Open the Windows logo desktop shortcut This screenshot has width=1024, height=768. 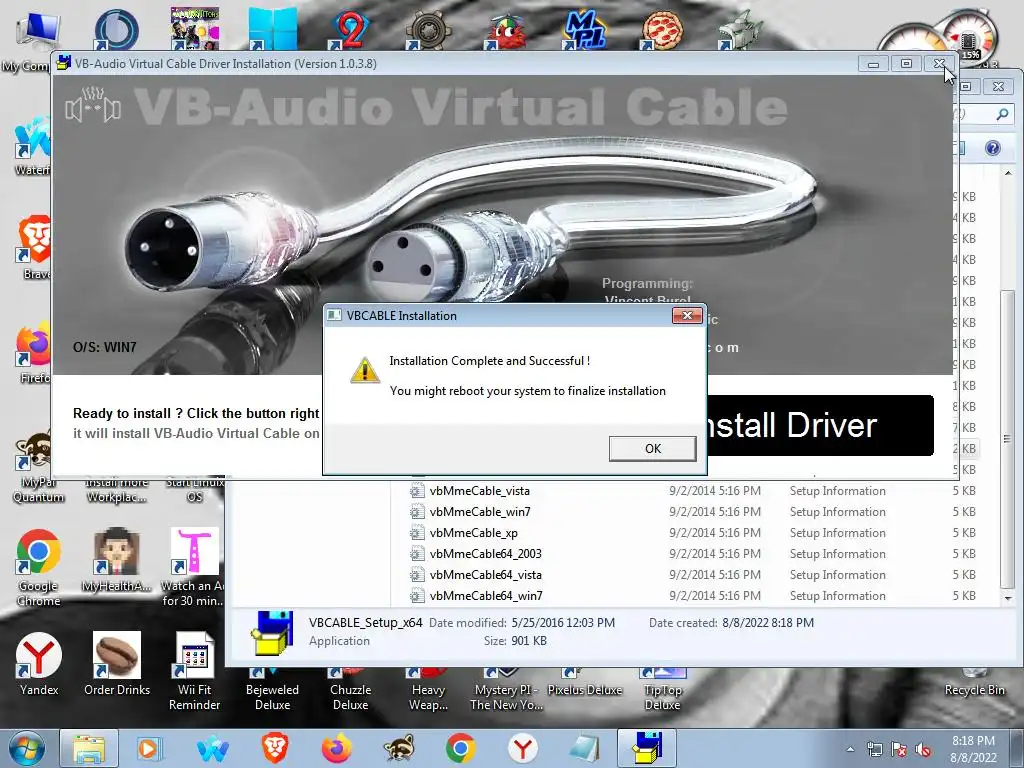[x=273, y=30]
